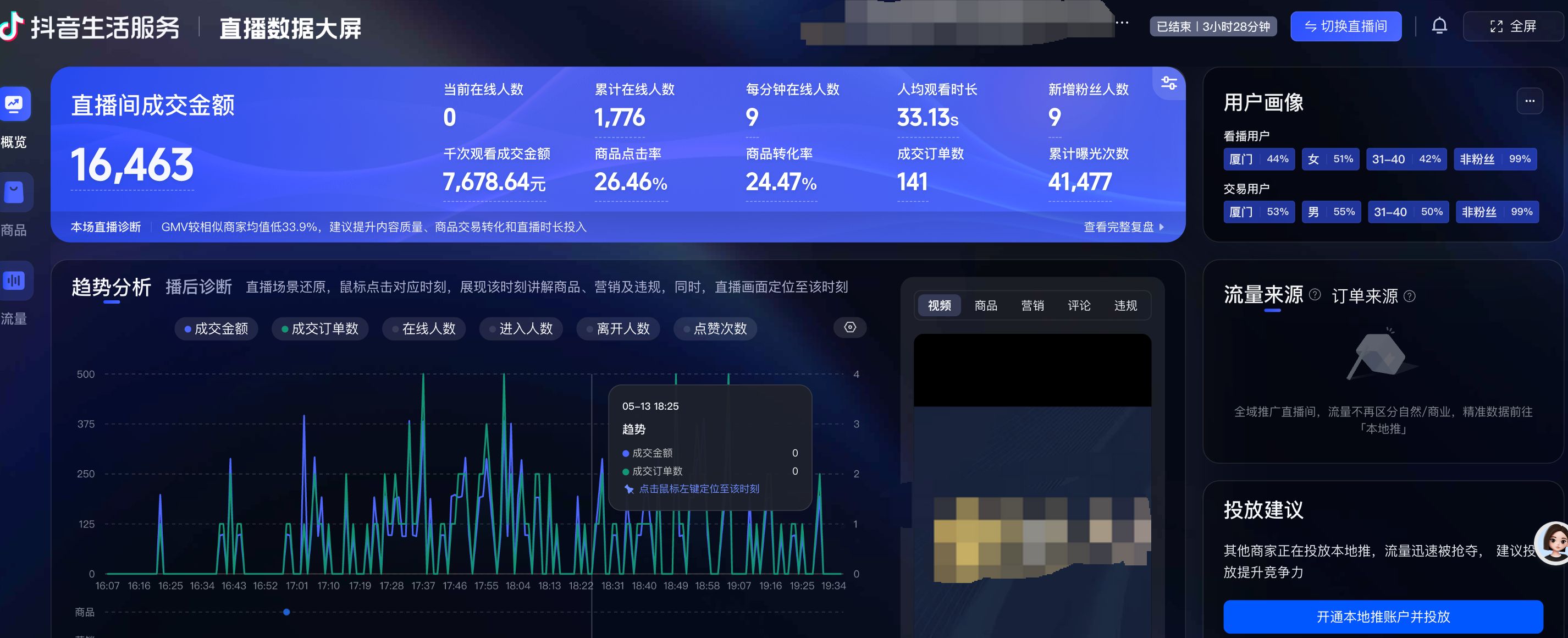Toggle 成交订单数 chart series
The height and width of the screenshot is (638, 1568).
click(x=319, y=329)
